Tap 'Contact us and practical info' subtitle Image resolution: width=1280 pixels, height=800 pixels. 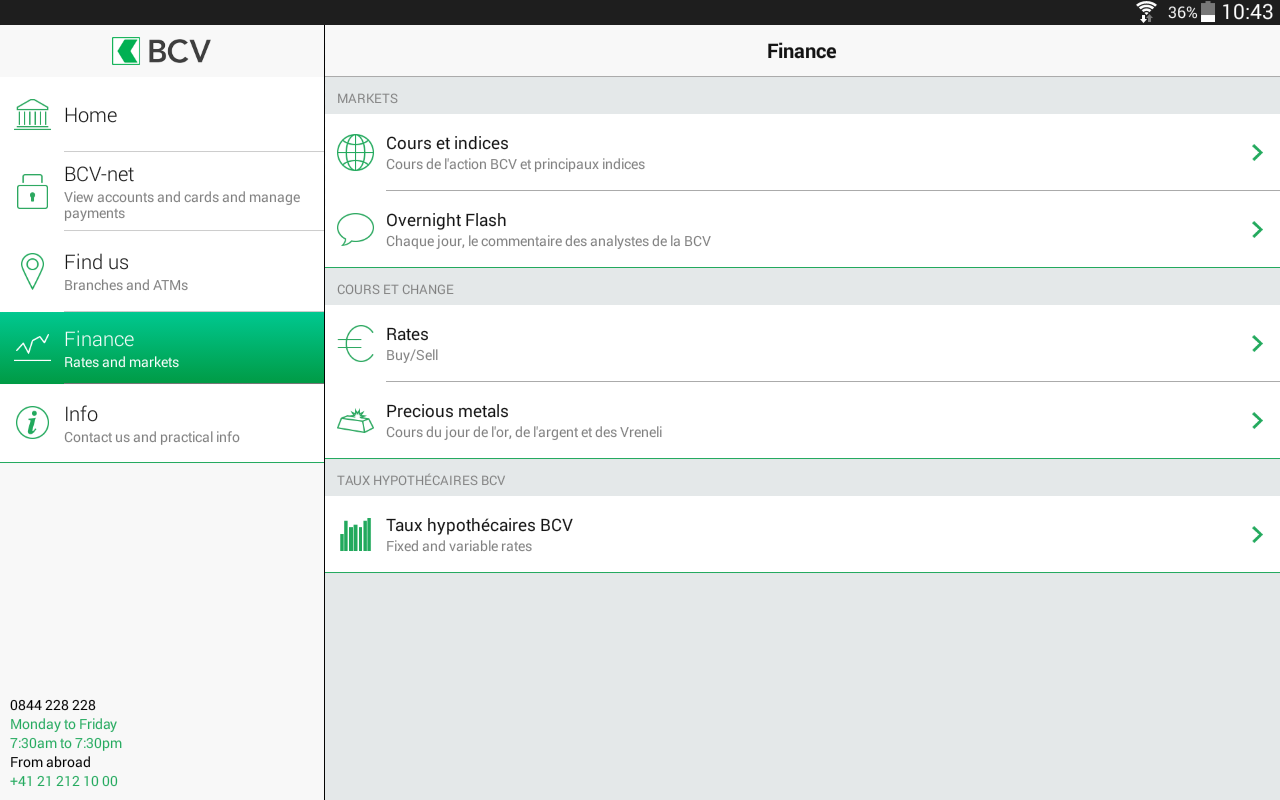(x=152, y=437)
